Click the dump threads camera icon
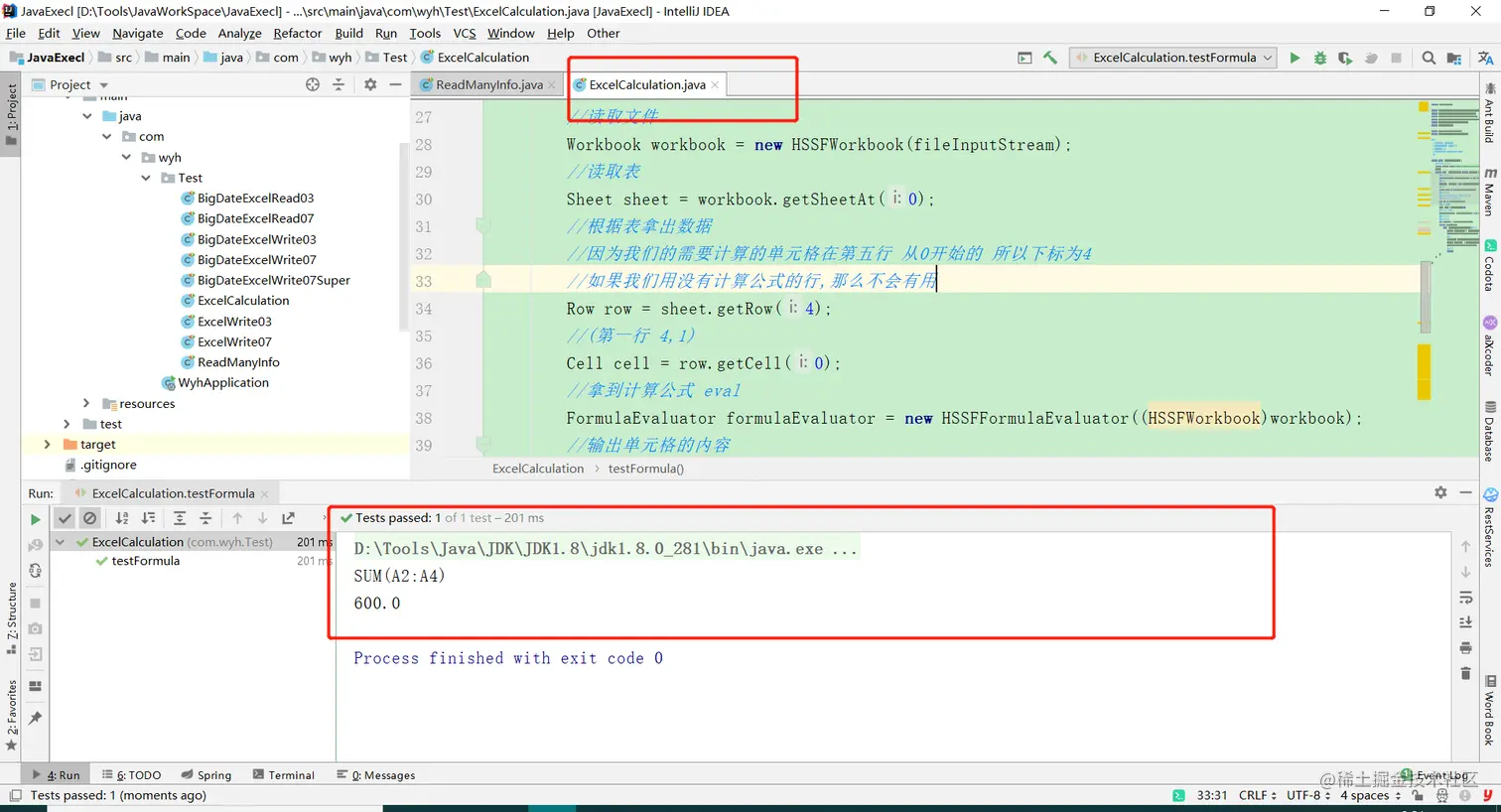This screenshot has height=812, width=1501. tap(36, 628)
